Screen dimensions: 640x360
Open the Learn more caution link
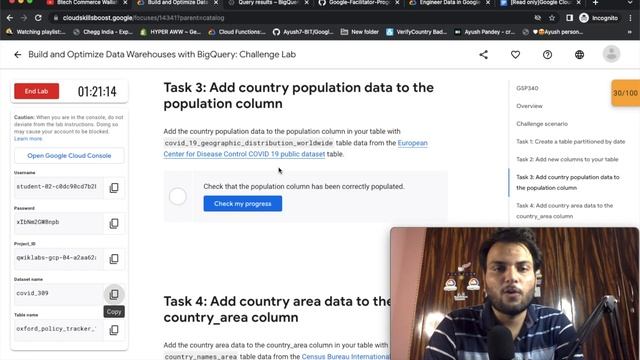(28, 139)
